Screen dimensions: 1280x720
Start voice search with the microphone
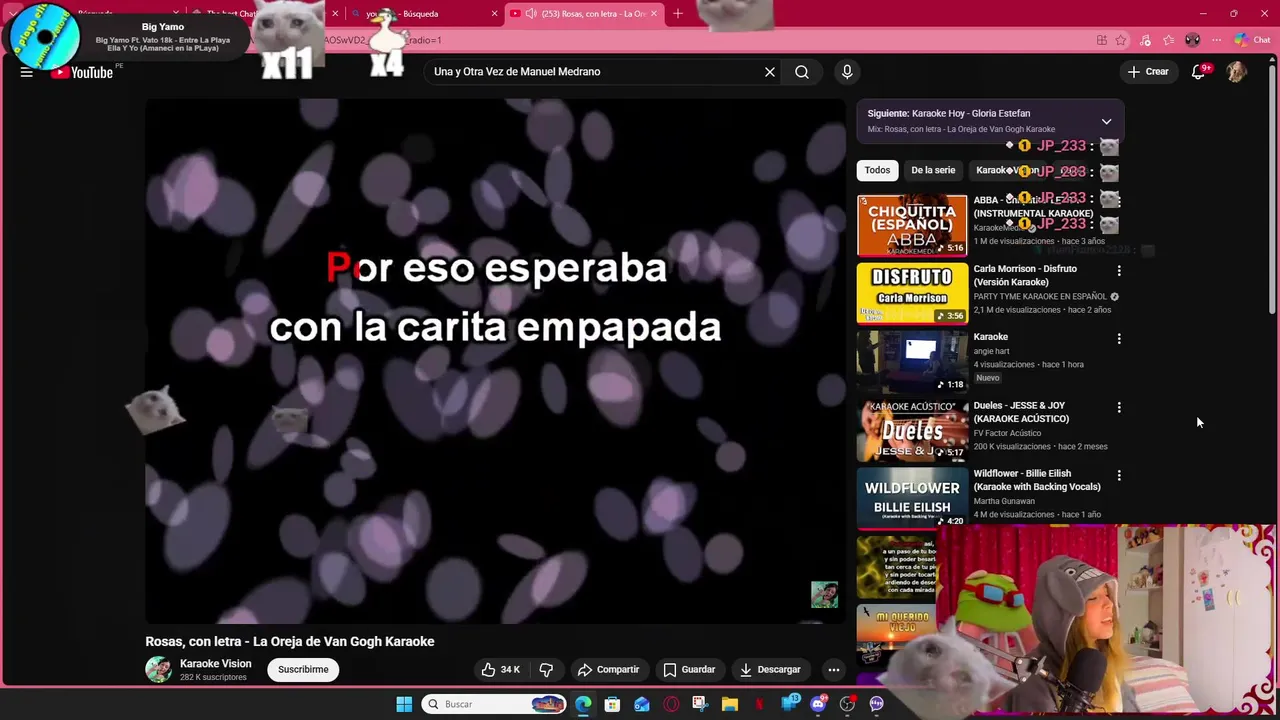coord(847,72)
